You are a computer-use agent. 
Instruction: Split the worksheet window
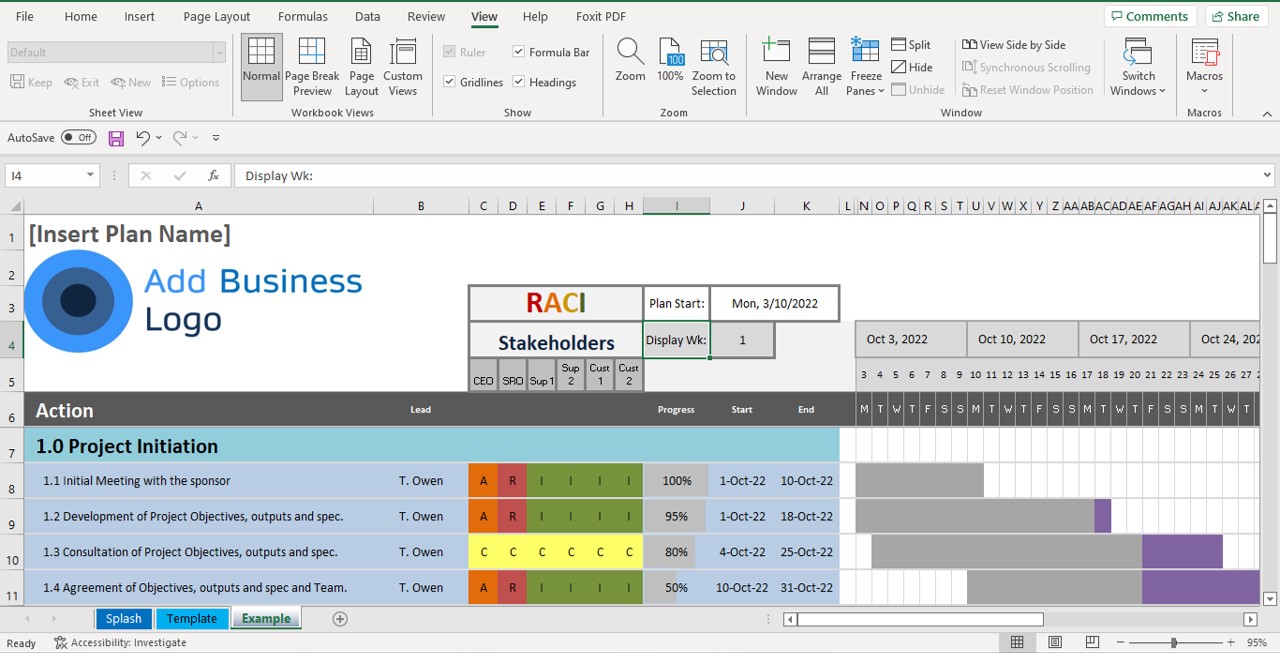911,45
